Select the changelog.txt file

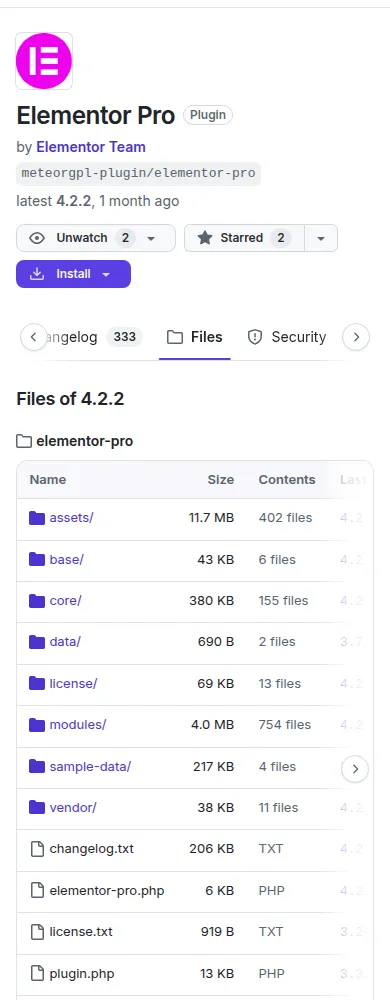point(92,849)
